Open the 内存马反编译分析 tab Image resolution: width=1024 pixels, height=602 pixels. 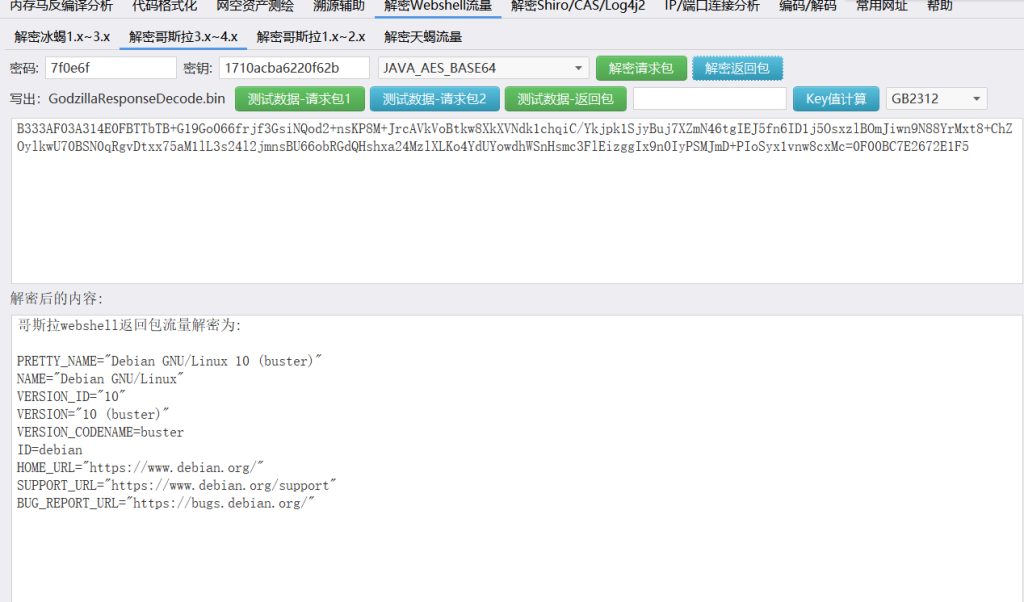[61, 6]
